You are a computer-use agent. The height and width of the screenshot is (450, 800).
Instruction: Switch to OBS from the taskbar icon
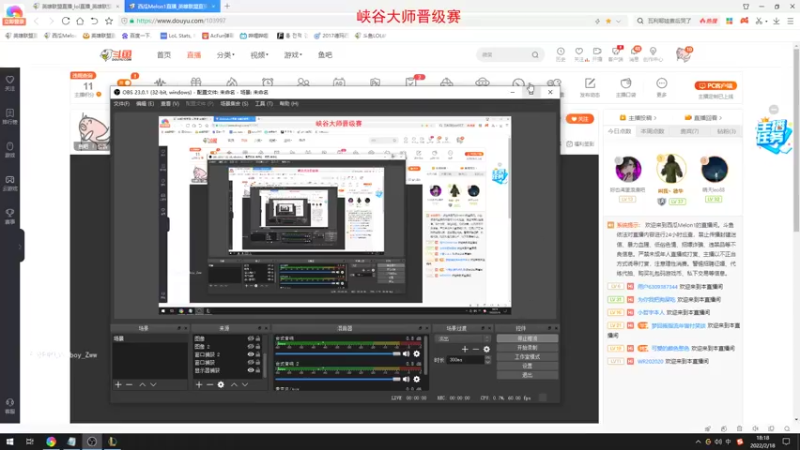(x=92, y=442)
